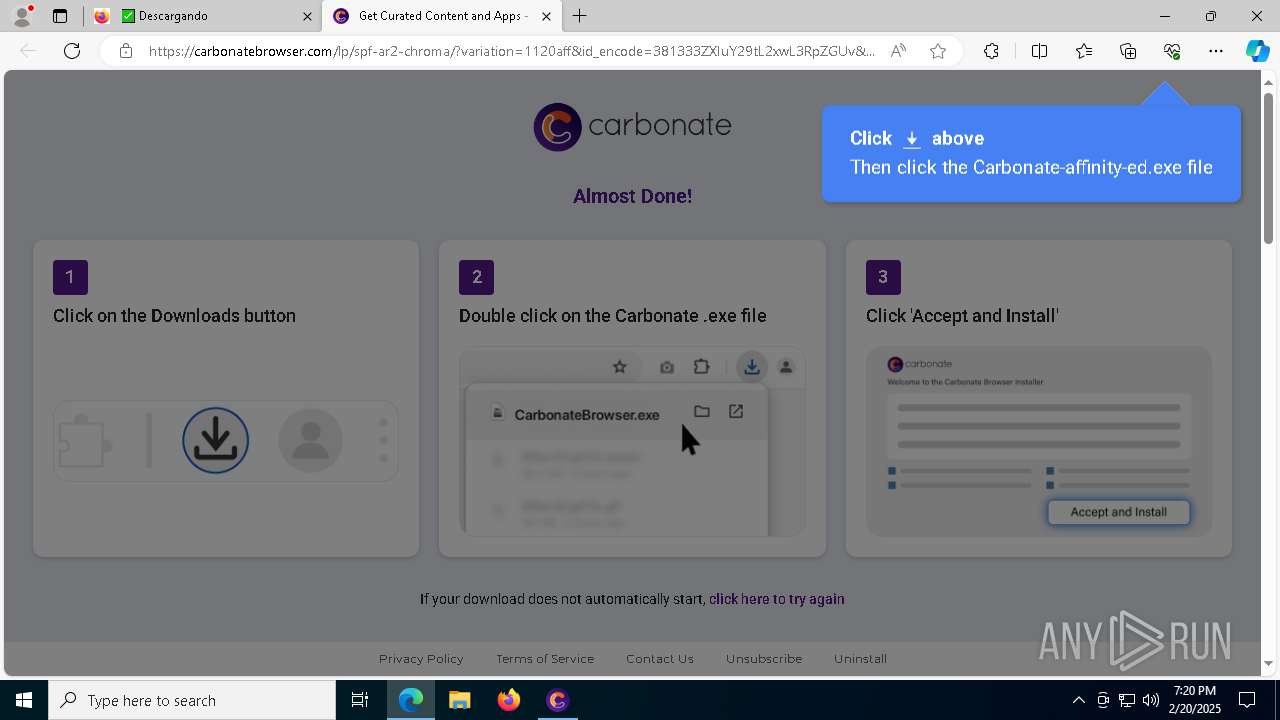View site information lock icon

pyautogui.click(x=126, y=51)
